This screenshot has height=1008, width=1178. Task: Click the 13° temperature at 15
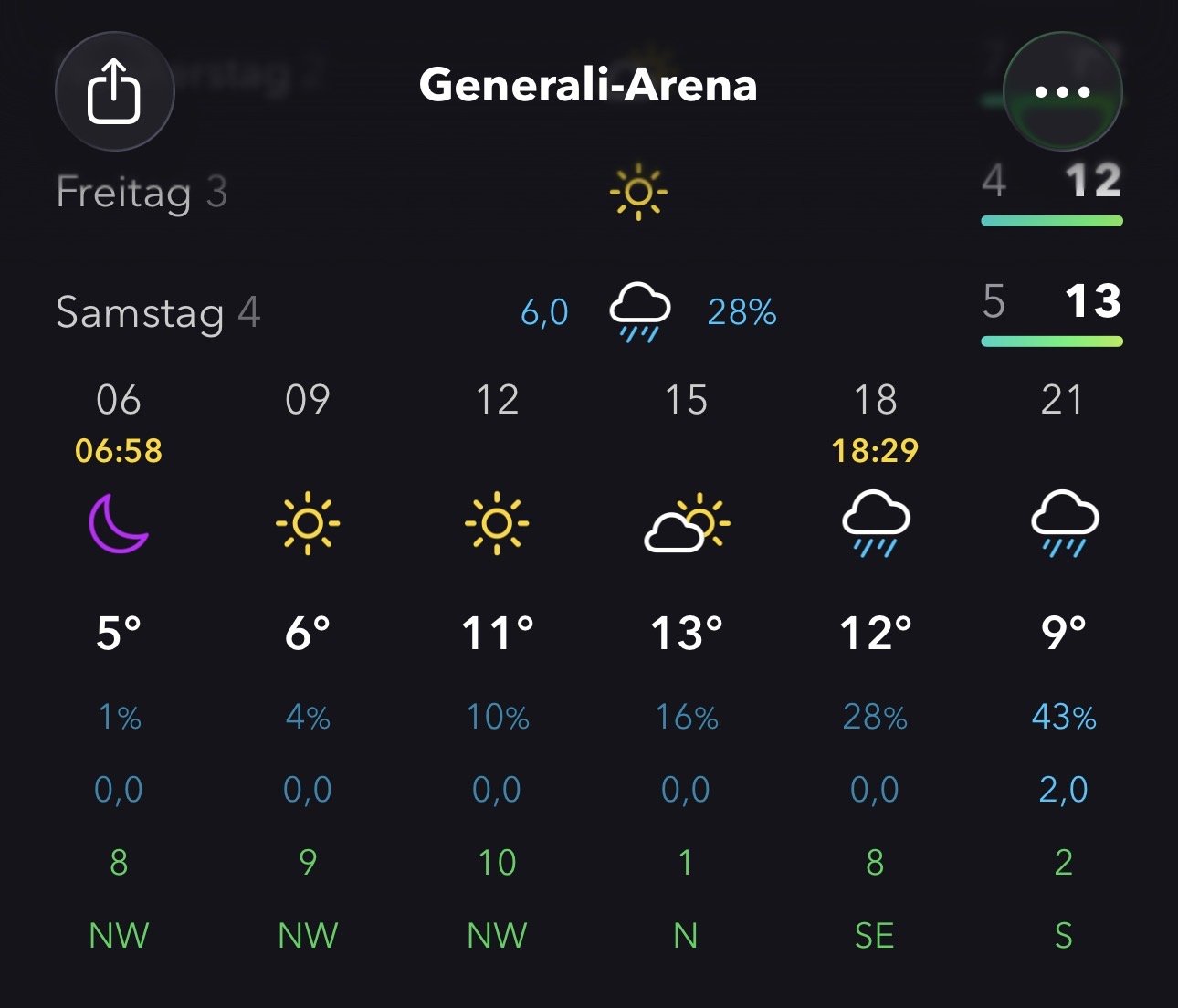pyautogui.click(x=687, y=633)
